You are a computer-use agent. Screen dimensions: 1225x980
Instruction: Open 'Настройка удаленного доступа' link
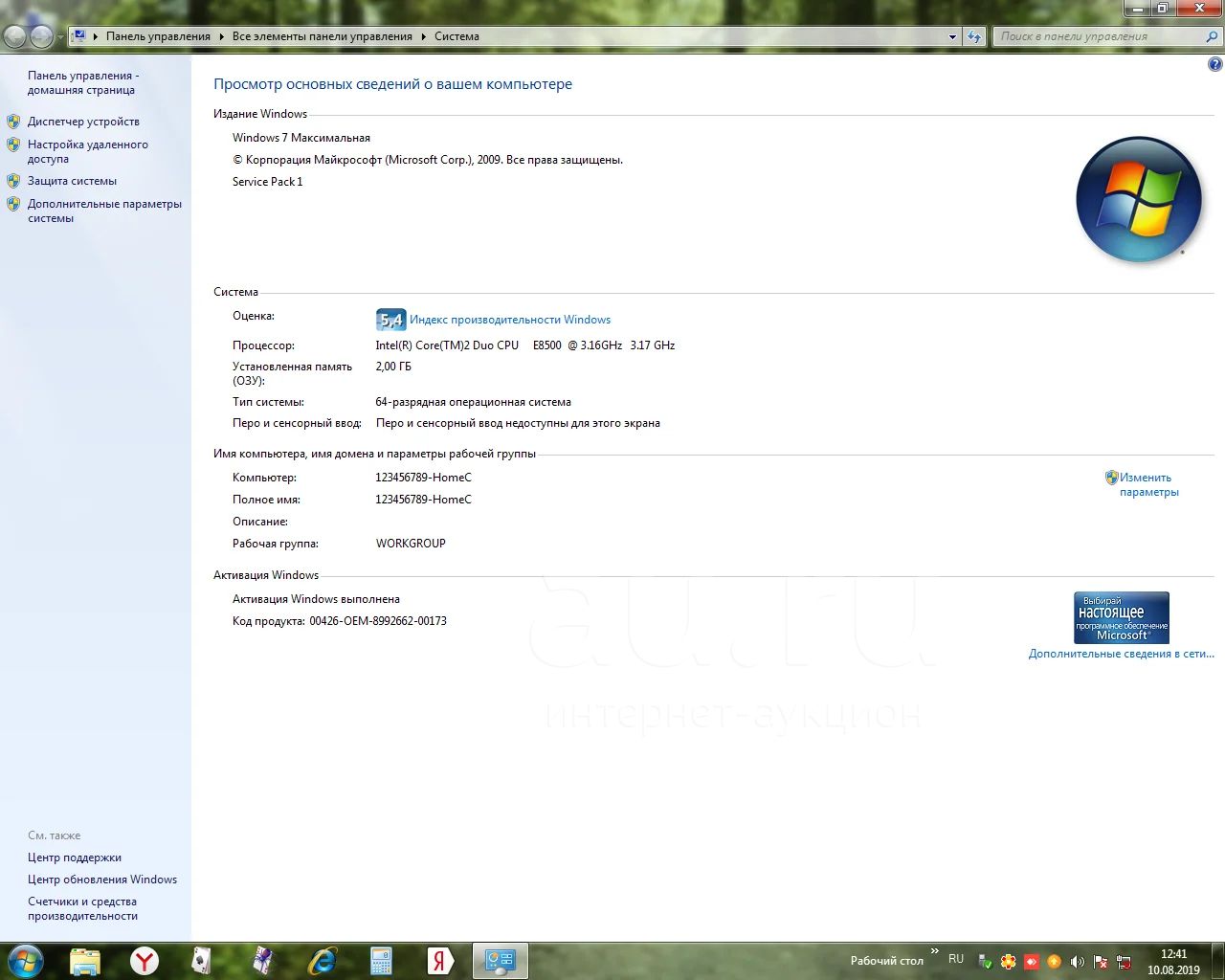coord(88,151)
